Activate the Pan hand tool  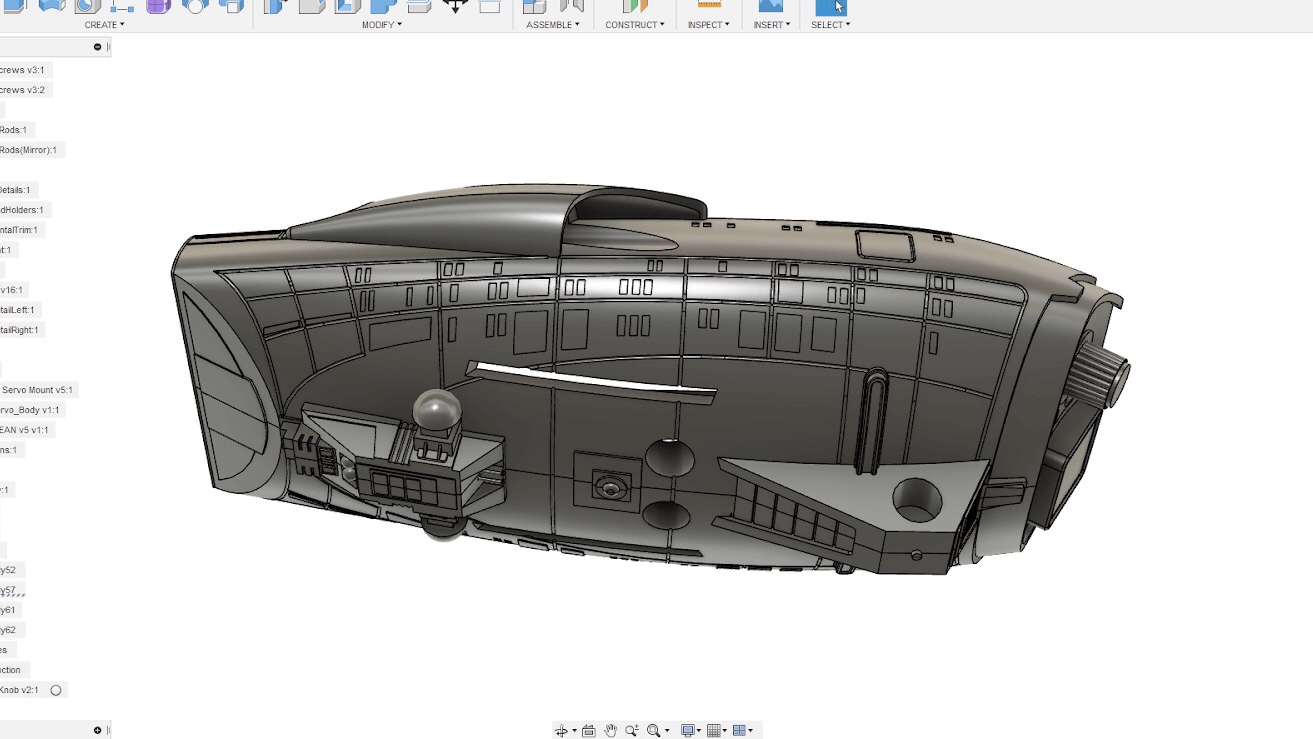(610, 730)
